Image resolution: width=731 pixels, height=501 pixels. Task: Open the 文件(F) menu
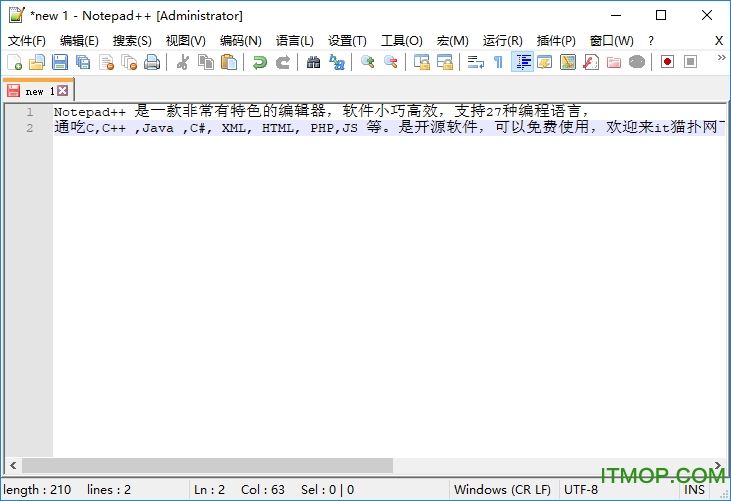click(x=27, y=41)
